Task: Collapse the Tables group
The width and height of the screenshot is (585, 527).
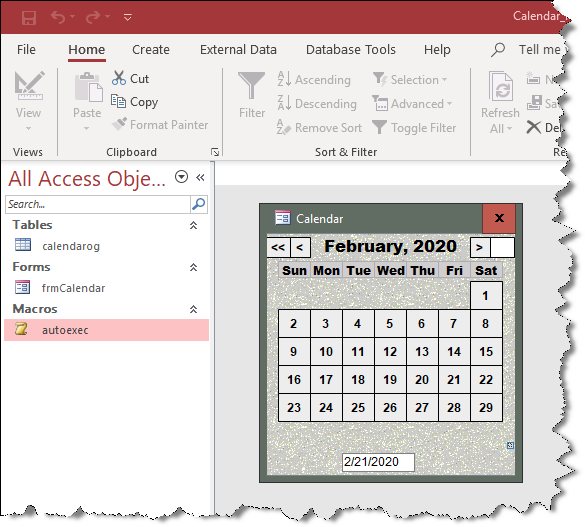Action: 193,225
